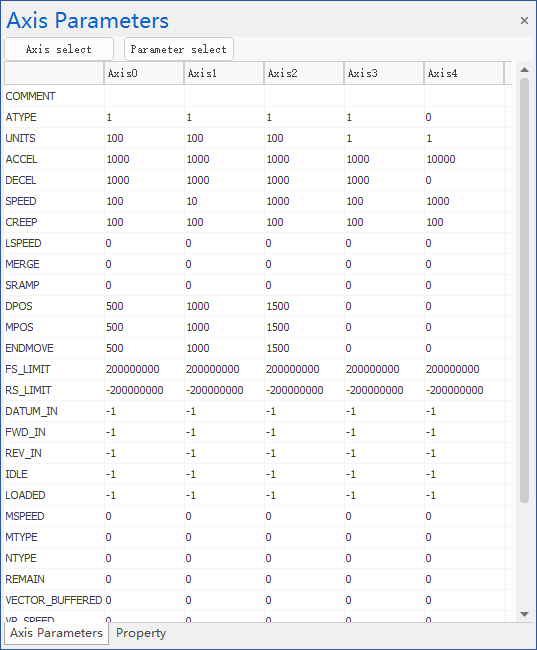Click the scrollbar down arrow
The width and height of the screenshot is (537, 650).
tap(525, 614)
